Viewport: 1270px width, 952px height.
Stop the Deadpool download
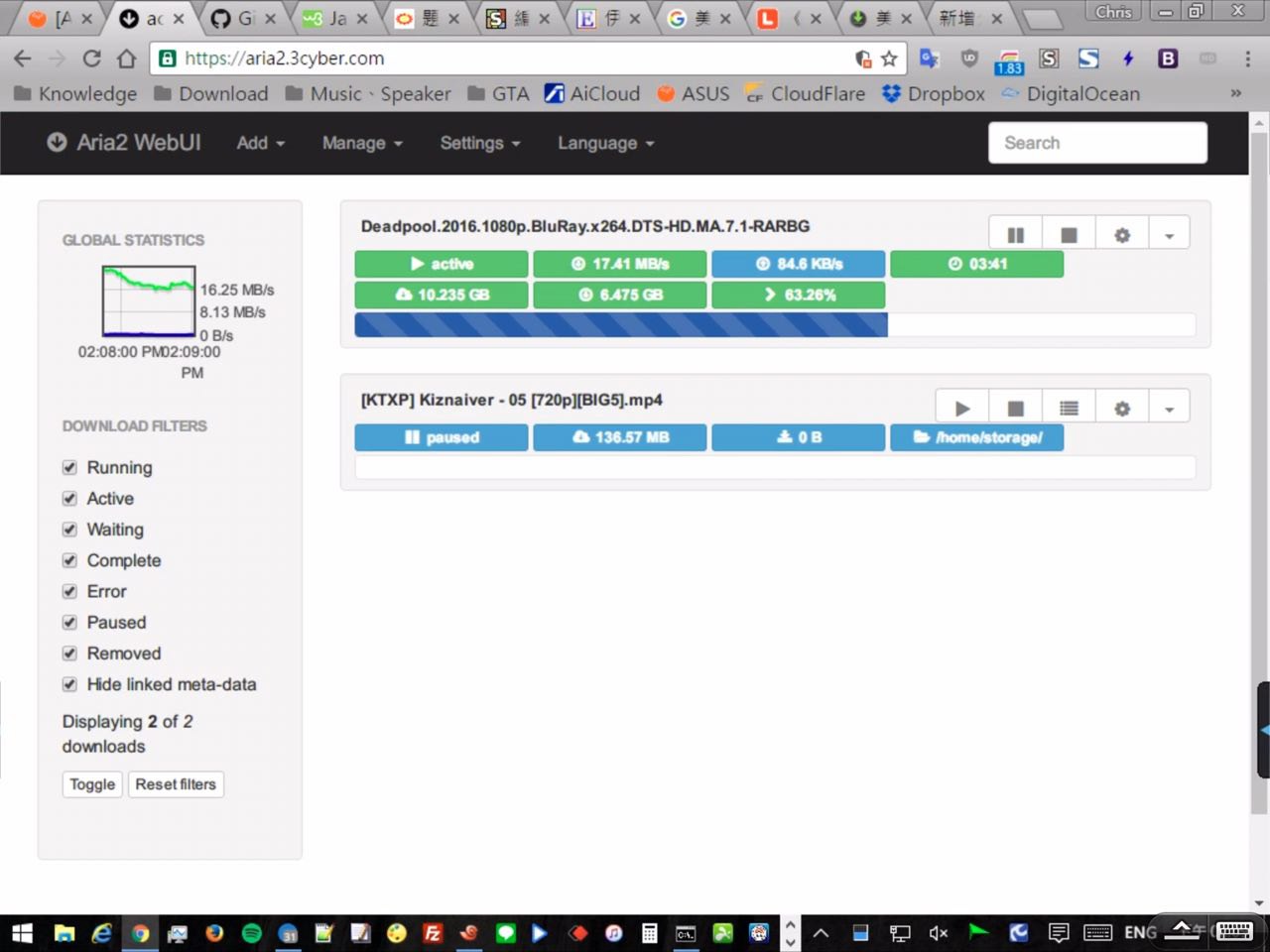[1069, 235]
